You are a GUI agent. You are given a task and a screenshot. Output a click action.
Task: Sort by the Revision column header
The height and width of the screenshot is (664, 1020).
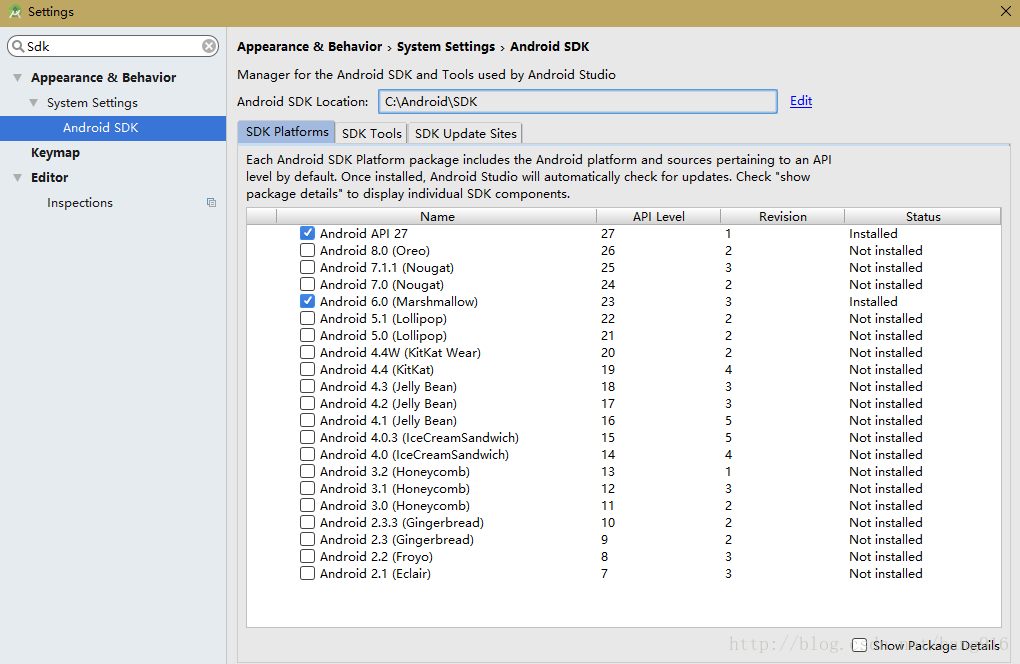783,217
